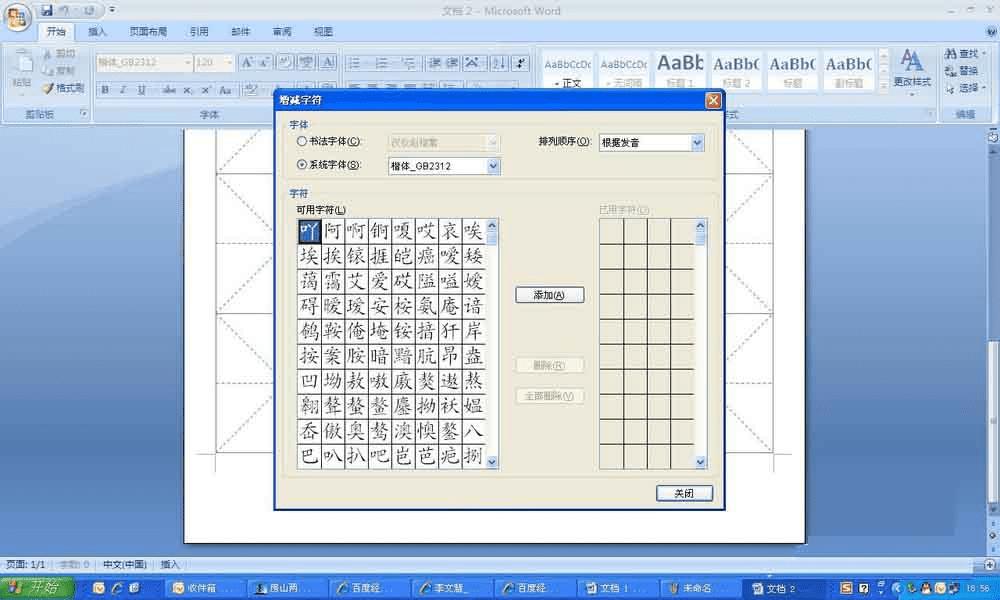Select the system font radio button
The width and height of the screenshot is (1000, 600).
(302, 165)
